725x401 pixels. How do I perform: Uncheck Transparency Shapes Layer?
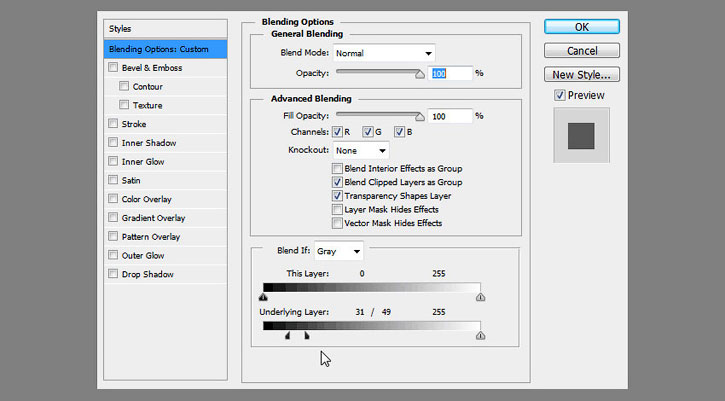337,196
